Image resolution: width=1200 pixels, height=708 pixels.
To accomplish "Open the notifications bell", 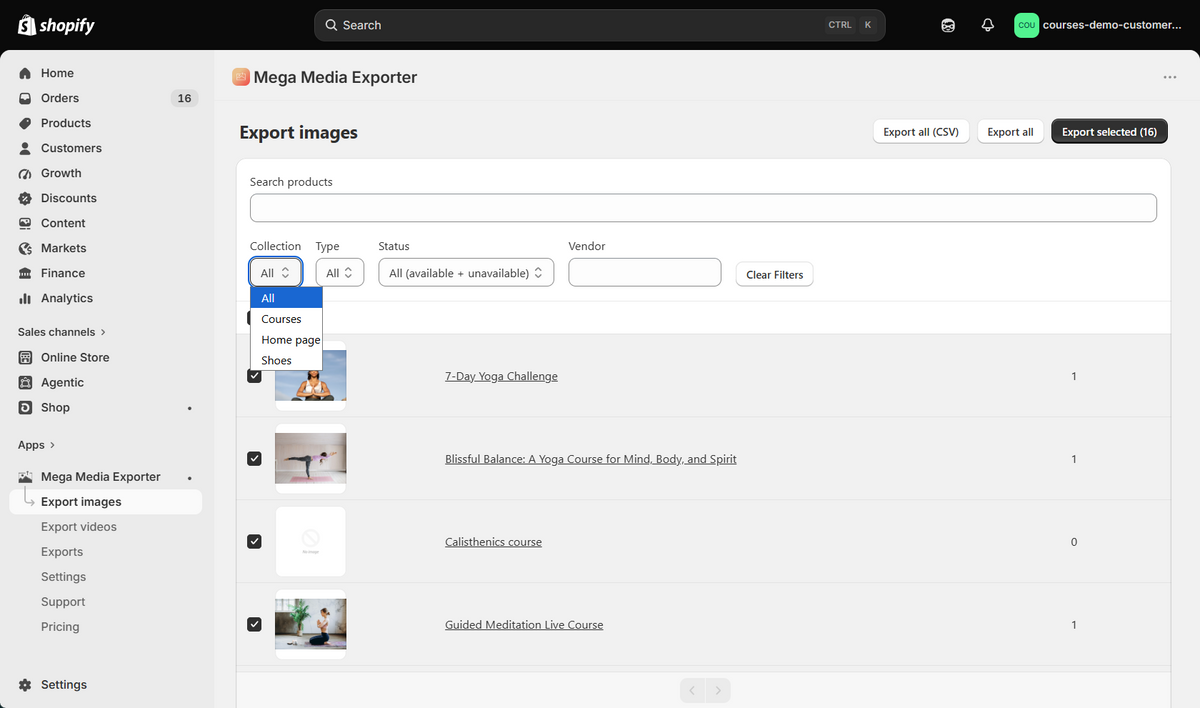I will point(988,25).
